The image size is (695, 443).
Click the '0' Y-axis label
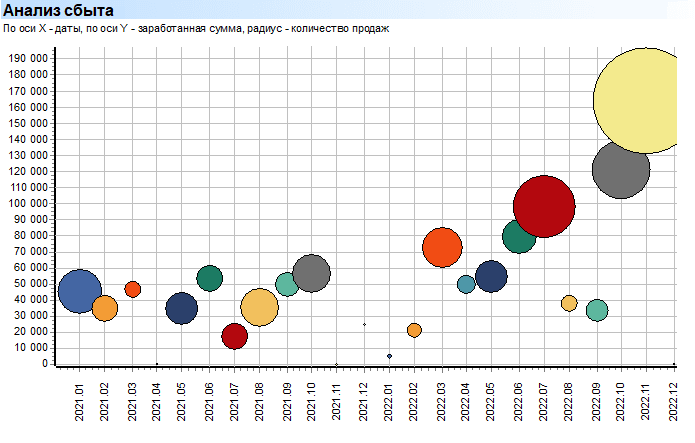[45, 364]
